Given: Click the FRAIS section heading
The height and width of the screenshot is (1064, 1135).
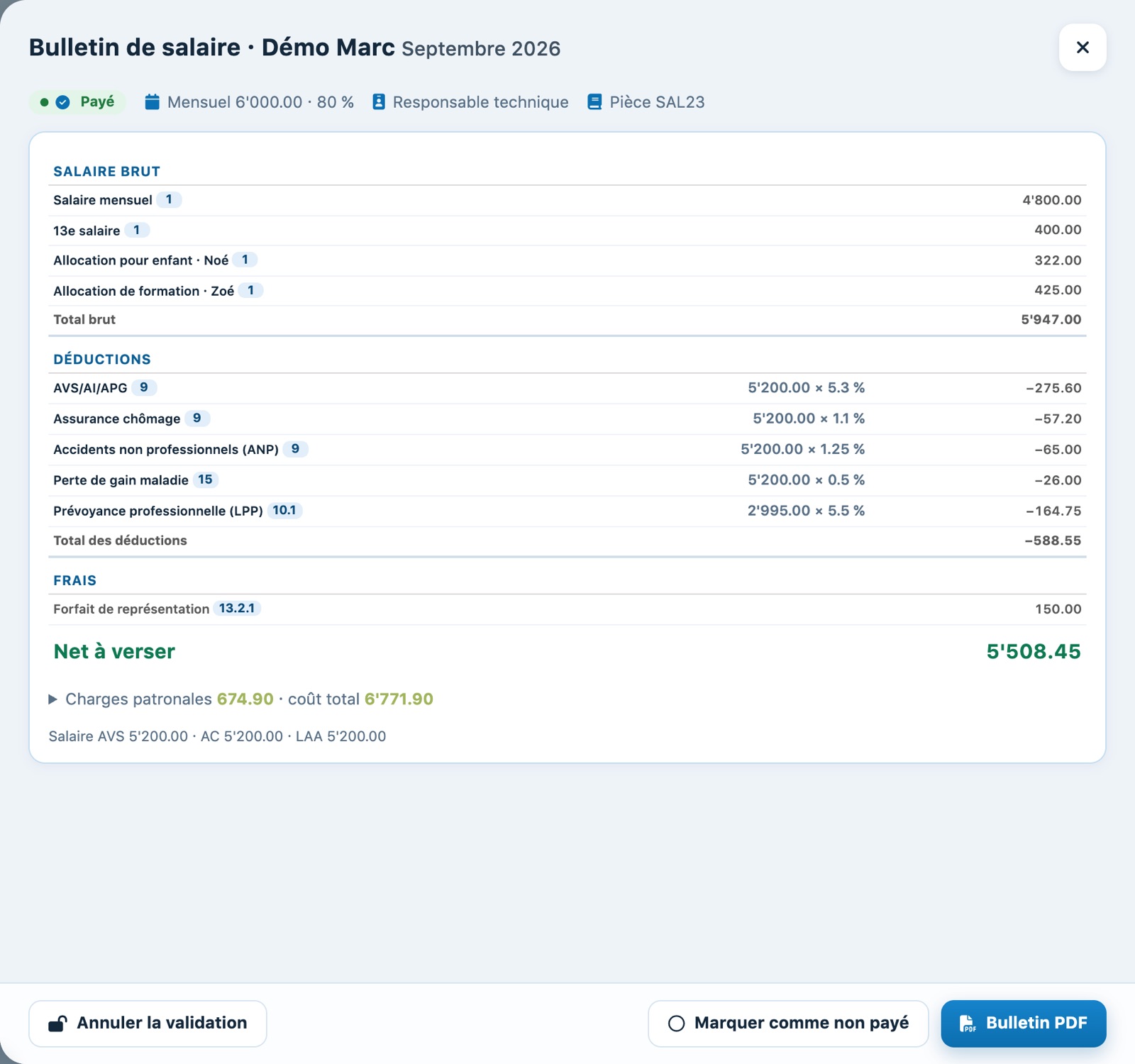Looking at the screenshot, I should (74, 580).
